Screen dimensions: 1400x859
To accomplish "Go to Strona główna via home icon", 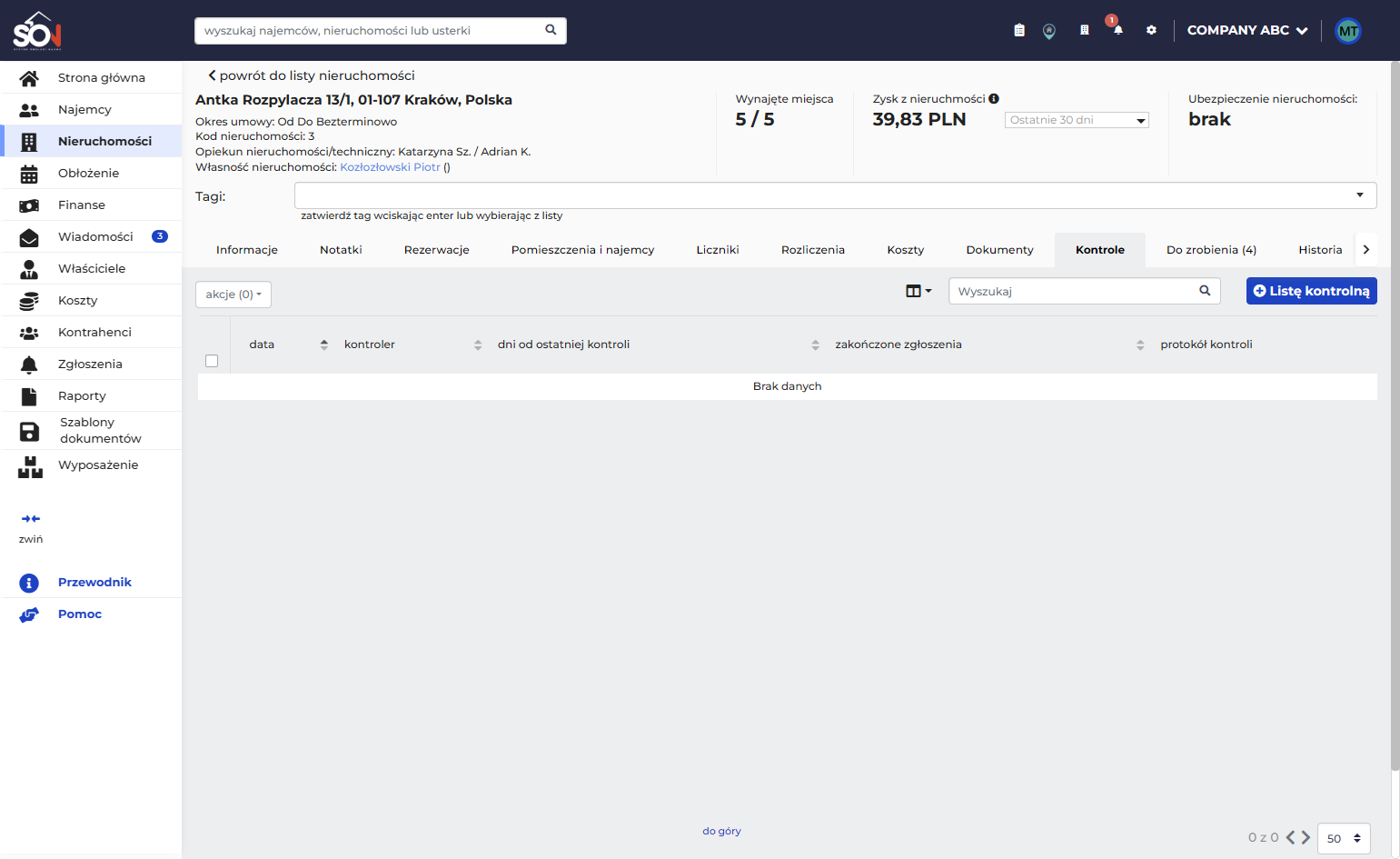I will 29,78.
